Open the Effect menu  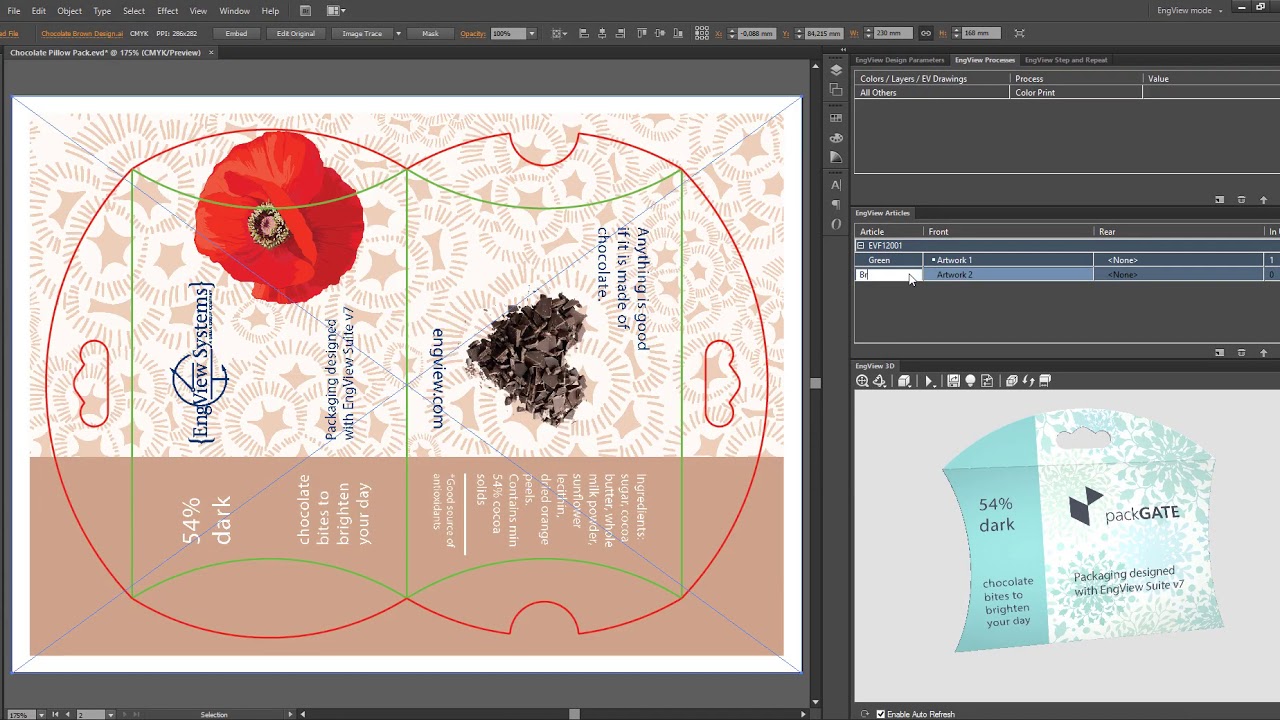167,11
